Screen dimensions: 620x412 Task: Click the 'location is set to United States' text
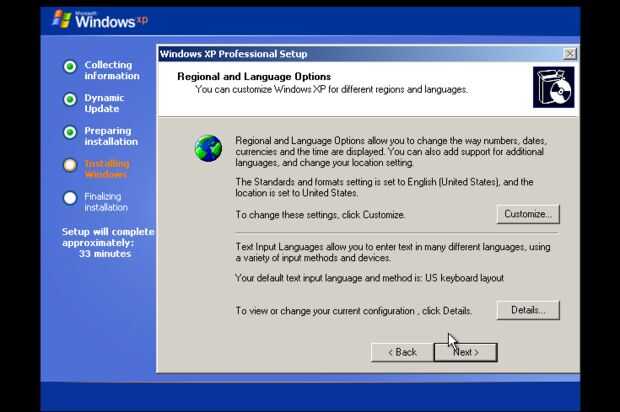[x=296, y=193]
